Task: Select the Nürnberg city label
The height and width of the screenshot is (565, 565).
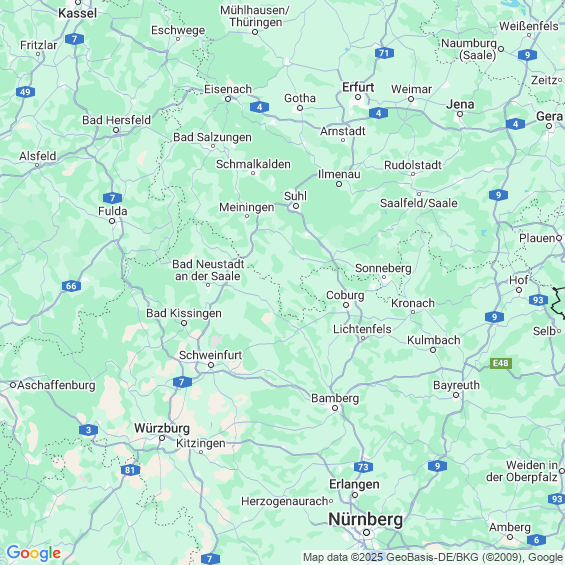Action: coord(365,519)
